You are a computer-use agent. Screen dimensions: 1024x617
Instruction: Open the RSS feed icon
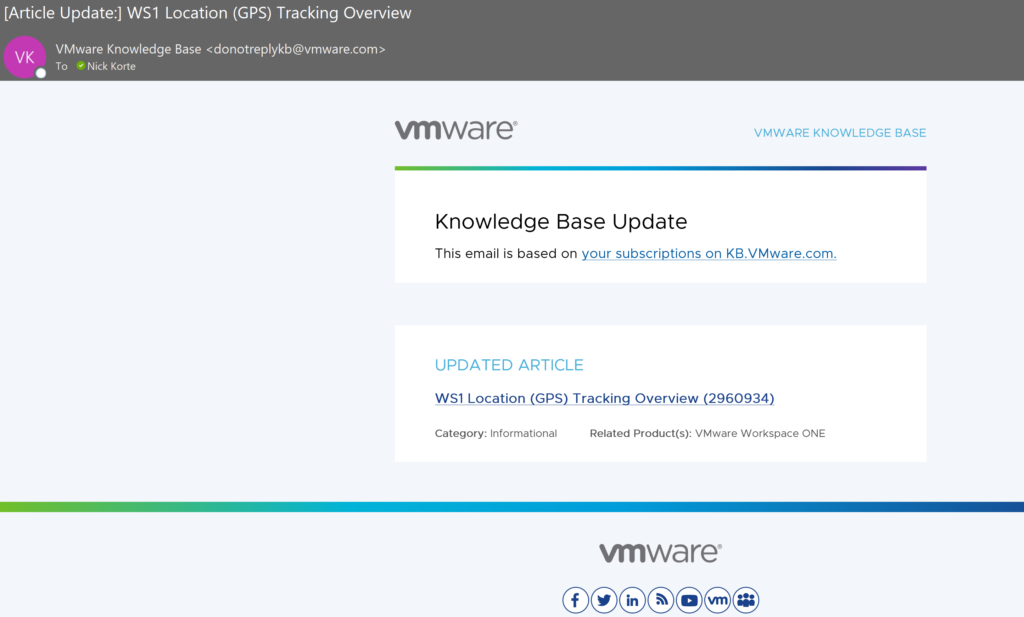click(x=661, y=600)
